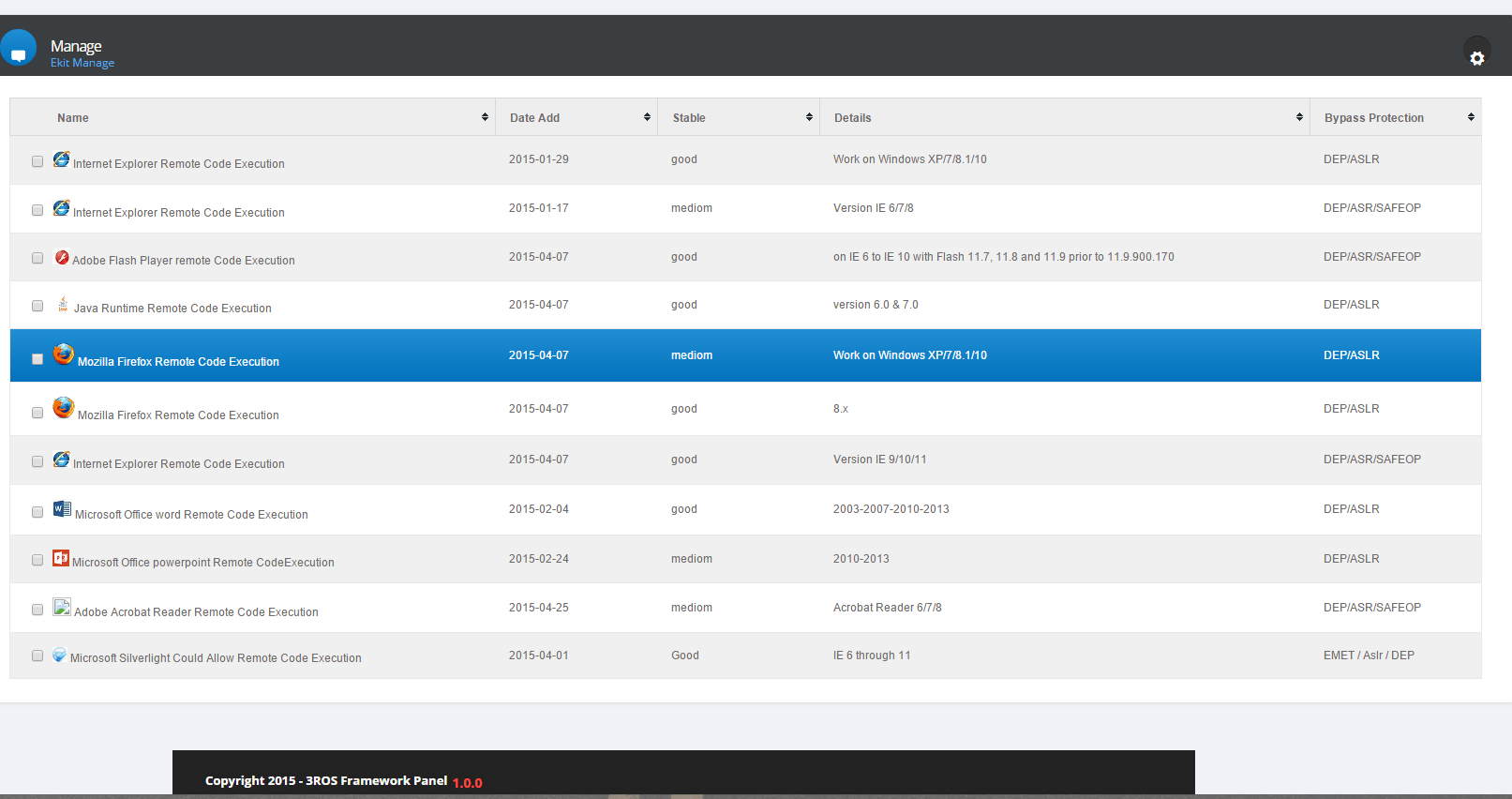The width and height of the screenshot is (1512, 799).
Task: Click the Java Runtime icon
Action: pos(63,304)
